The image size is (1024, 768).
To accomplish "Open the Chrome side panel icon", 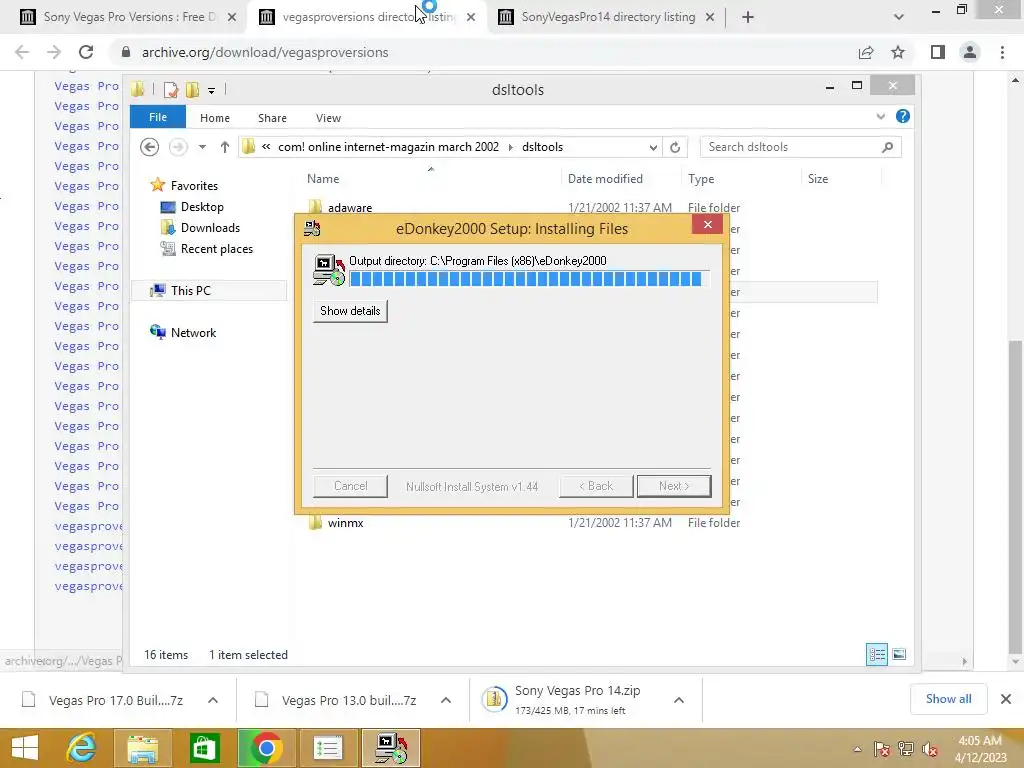I will 938,52.
